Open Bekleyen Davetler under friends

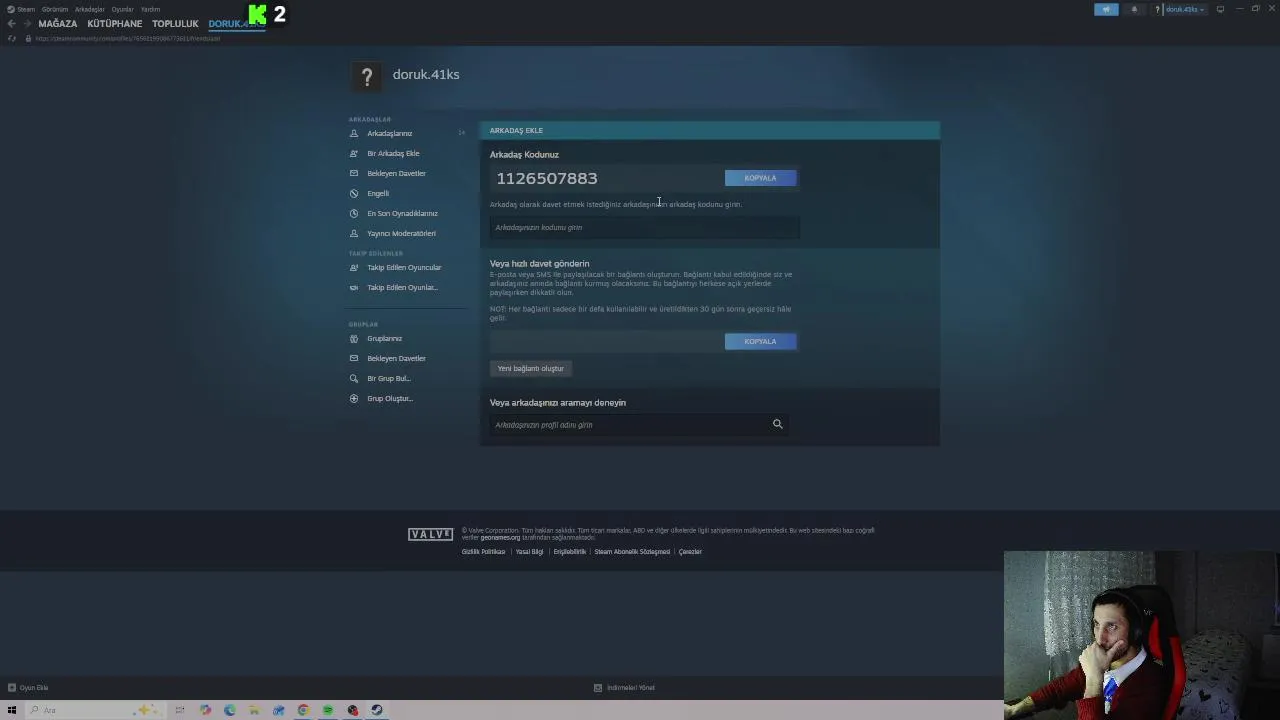coord(396,173)
